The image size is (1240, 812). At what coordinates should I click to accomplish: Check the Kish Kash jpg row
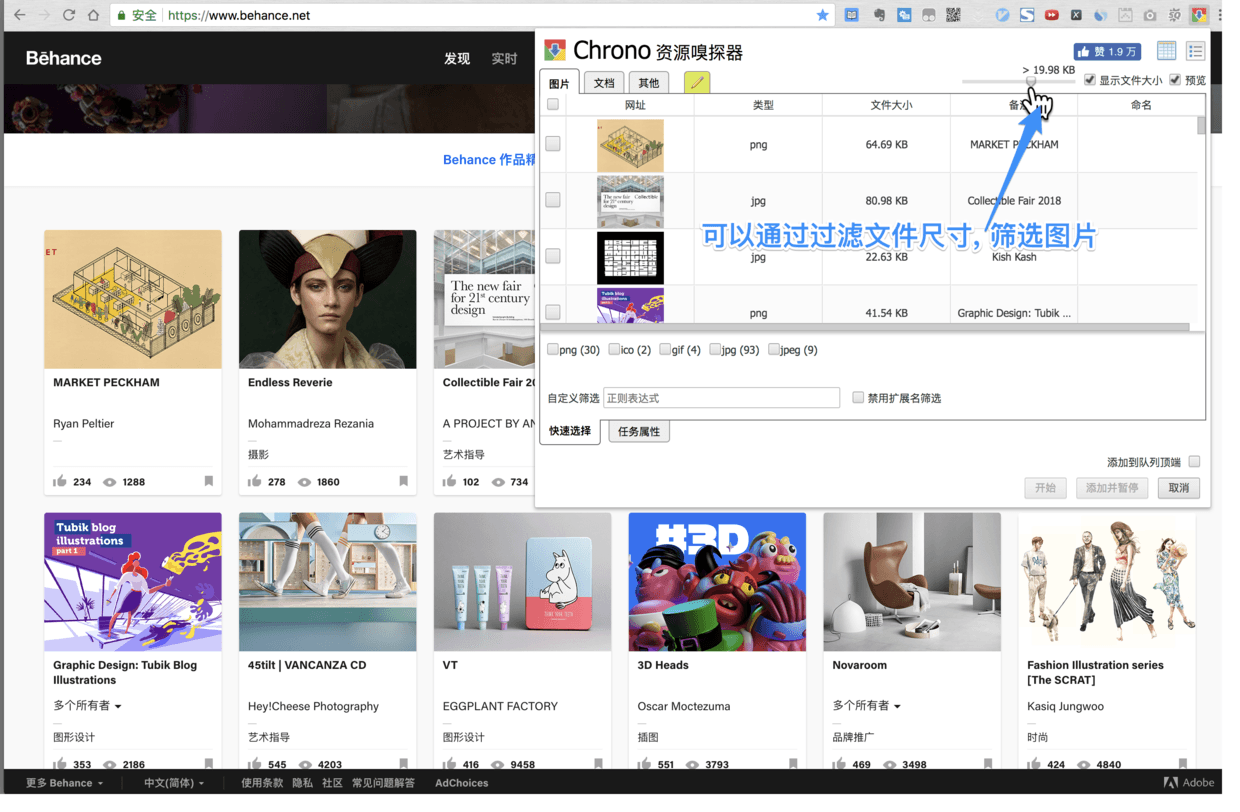553,256
